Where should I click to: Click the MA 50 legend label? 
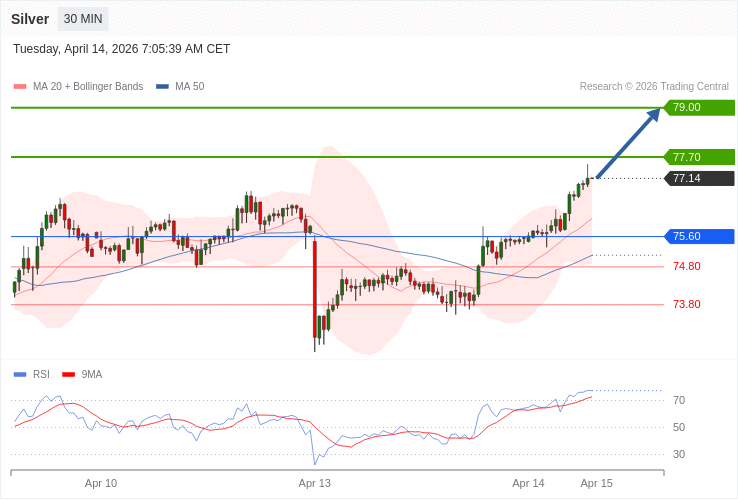click(190, 87)
